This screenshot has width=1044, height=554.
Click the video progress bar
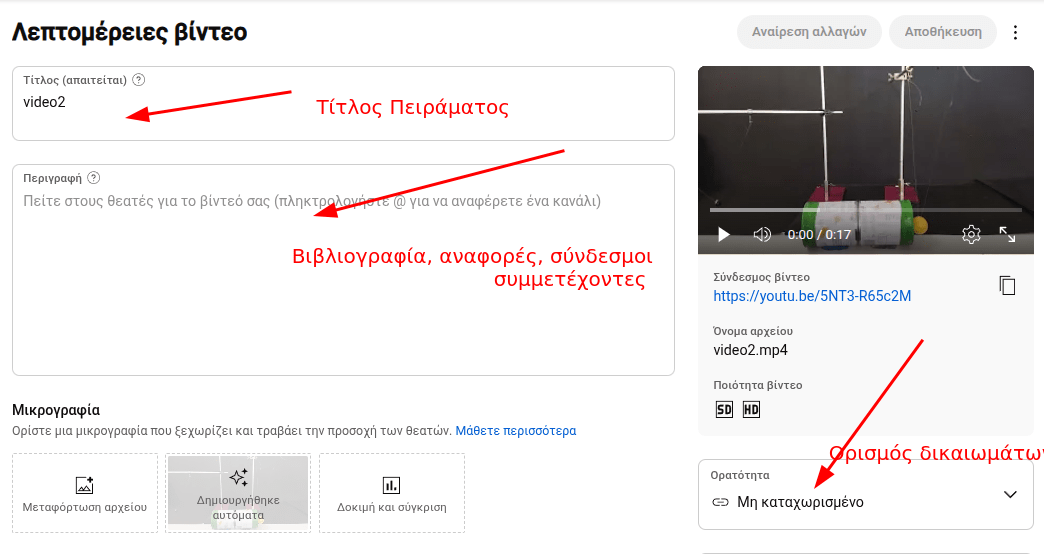(x=865, y=210)
